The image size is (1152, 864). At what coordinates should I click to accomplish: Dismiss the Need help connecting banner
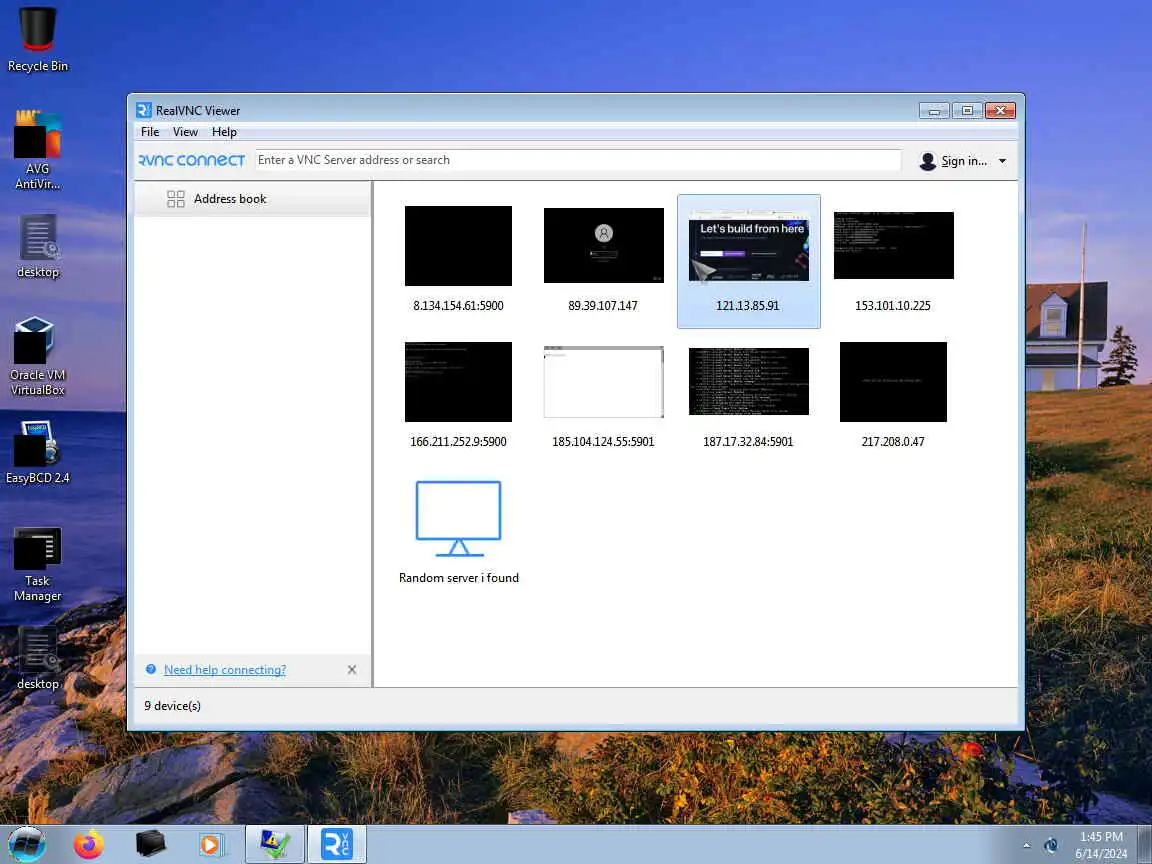coord(352,669)
